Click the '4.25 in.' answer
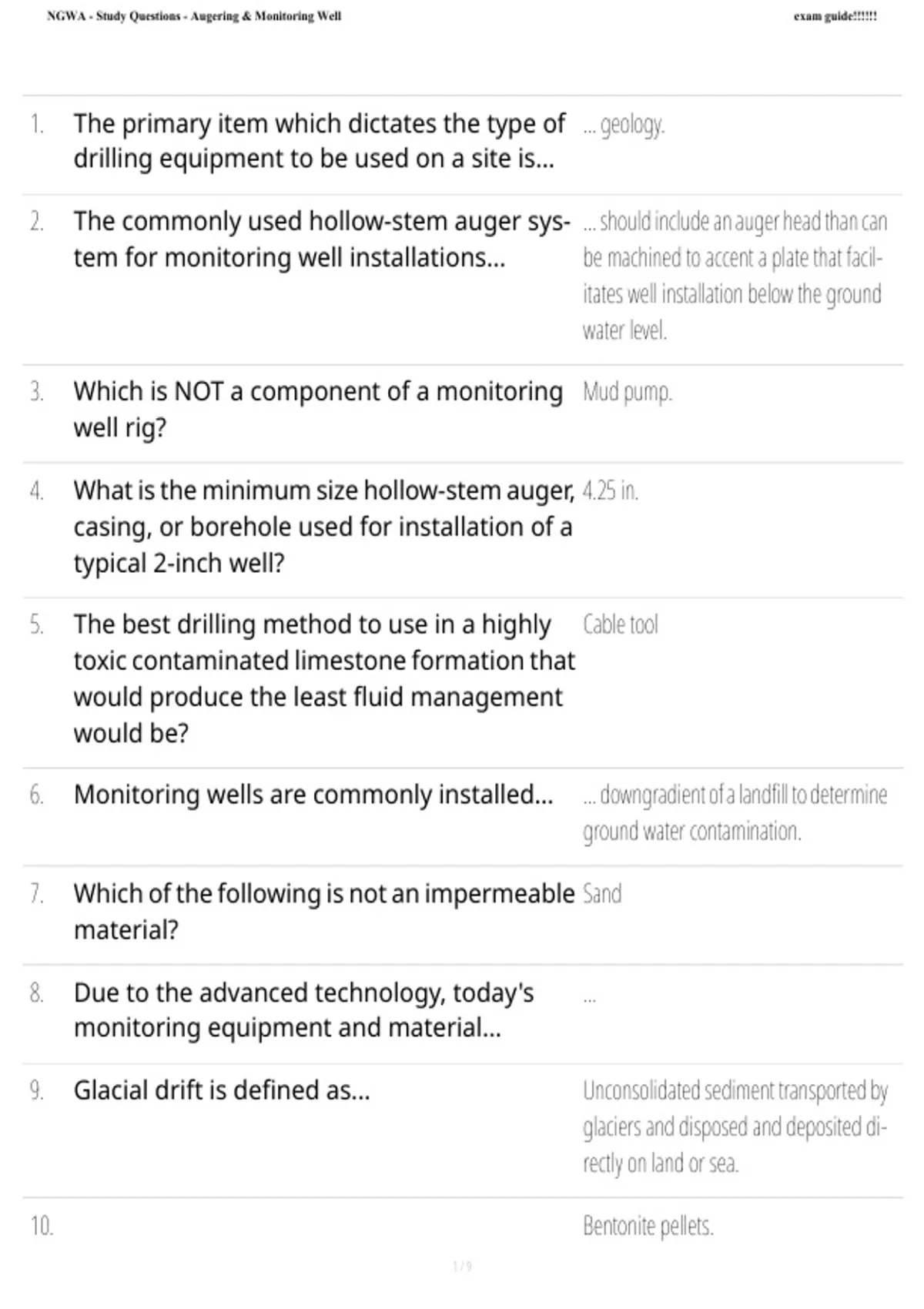 coord(611,490)
